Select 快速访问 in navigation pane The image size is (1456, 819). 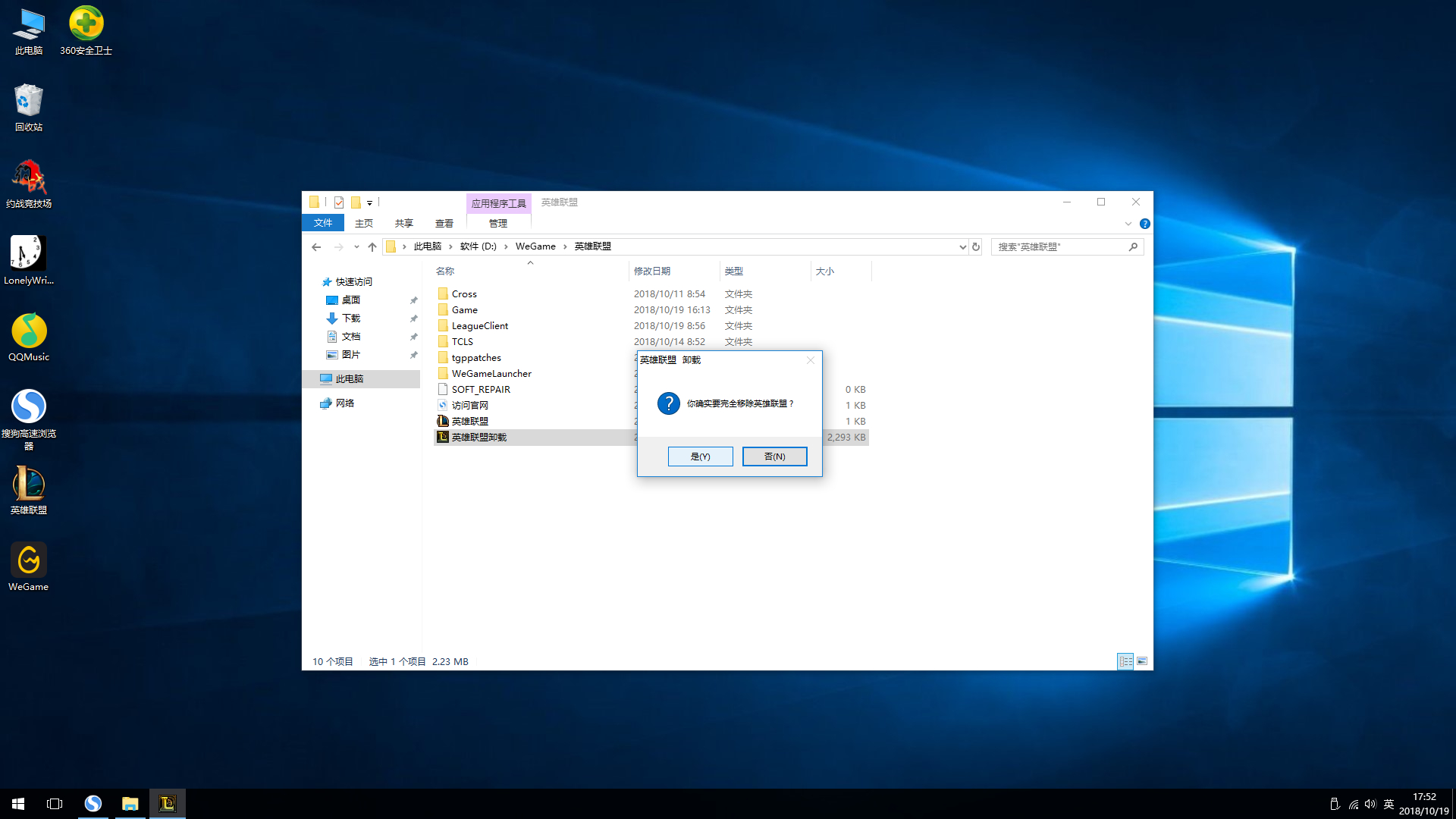tap(354, 282)
